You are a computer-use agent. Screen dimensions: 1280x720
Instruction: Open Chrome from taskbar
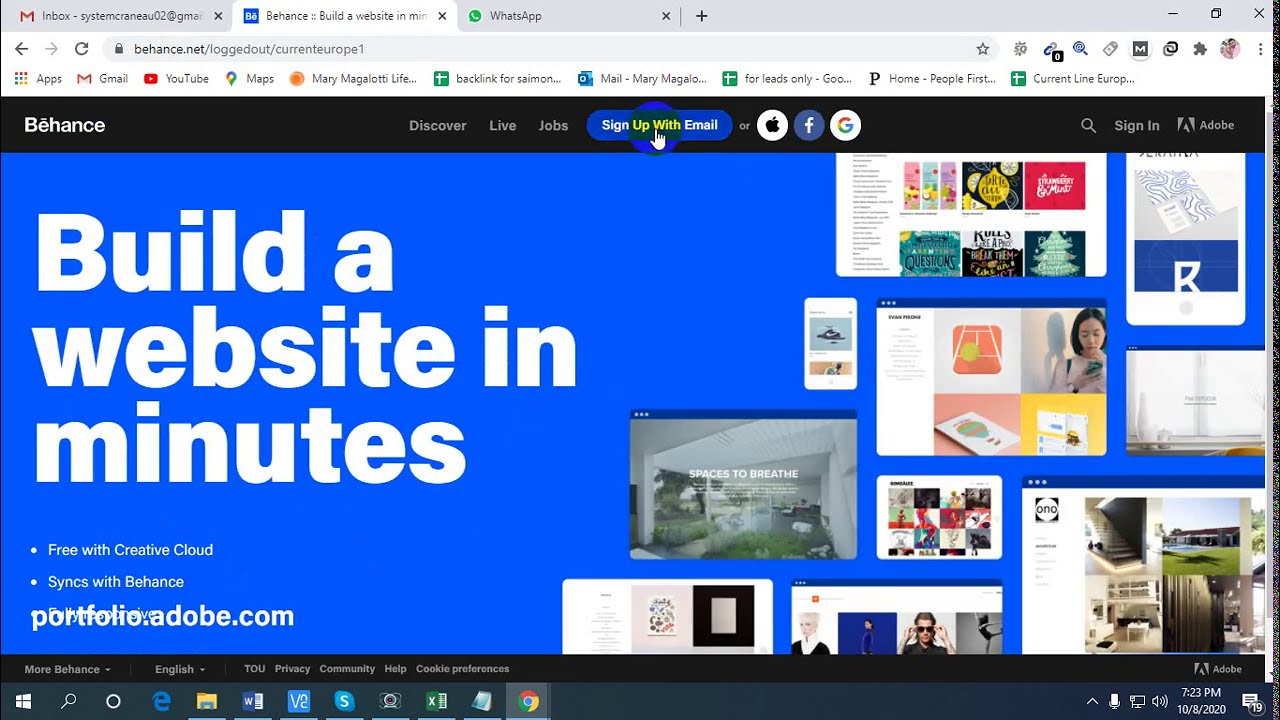pos(529,702)
